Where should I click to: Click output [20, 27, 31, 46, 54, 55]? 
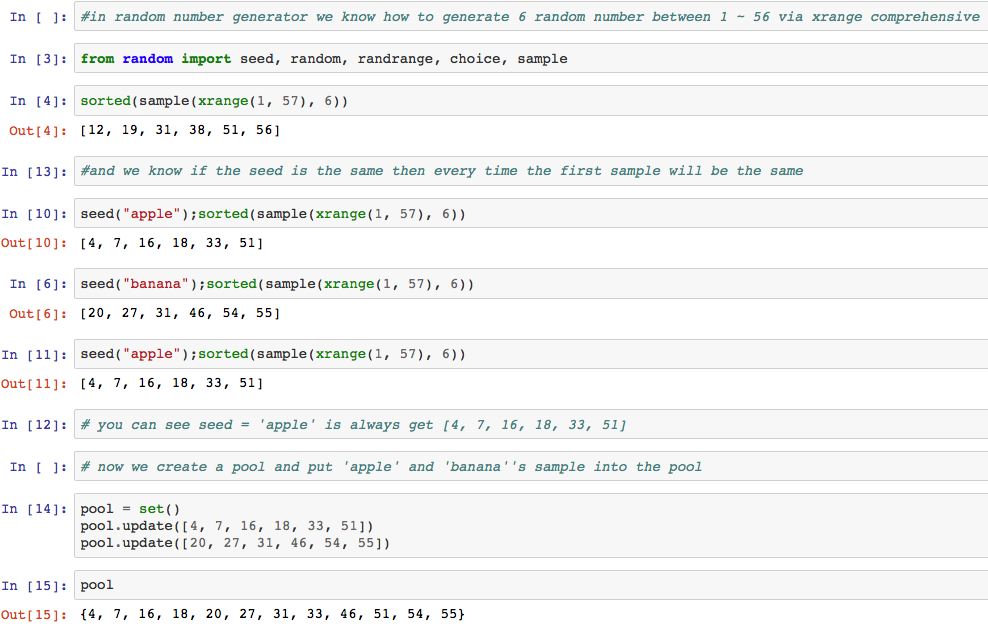tap(179, 313)
